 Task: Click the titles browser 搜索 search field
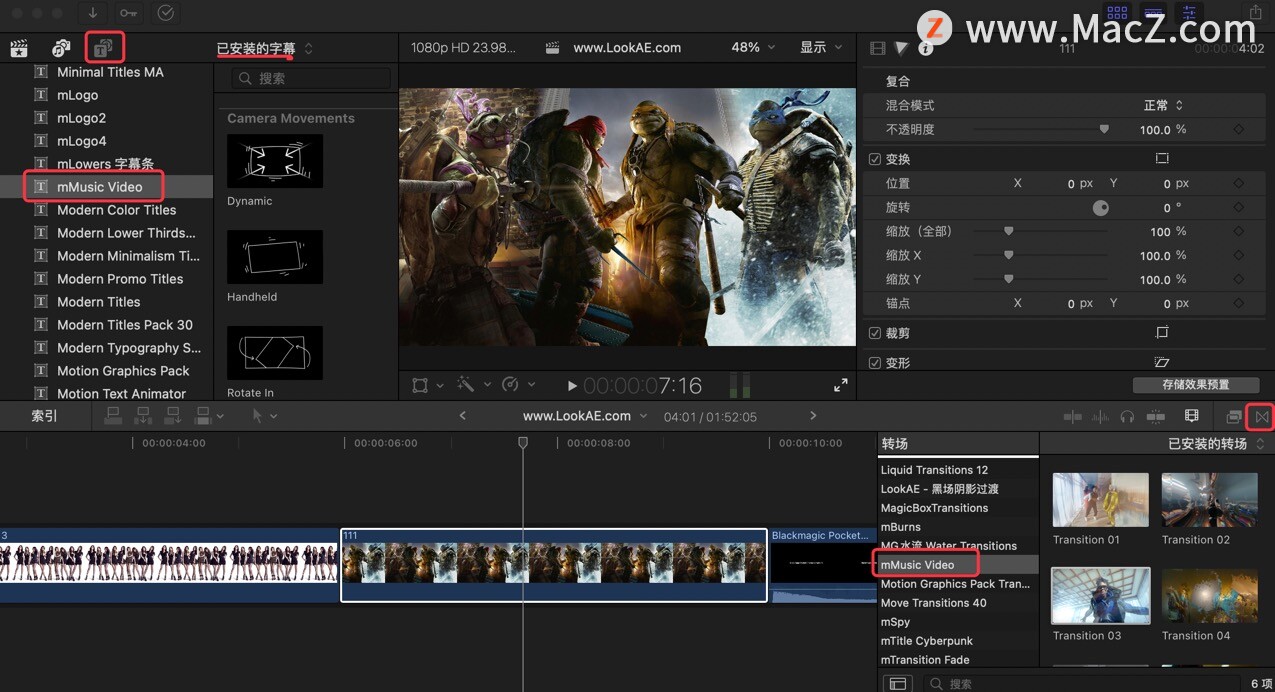[x=310, y=78]
